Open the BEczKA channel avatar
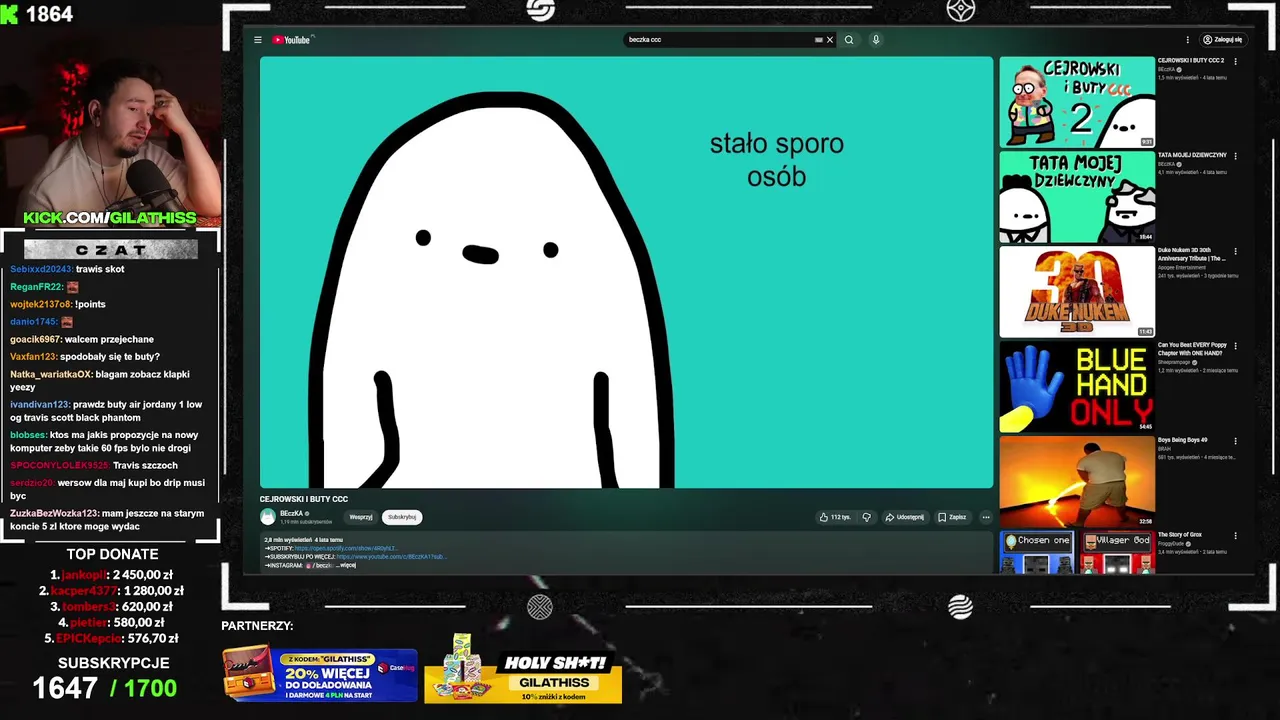Viewport: 1280px width, 720px height. (x=268, y=517)
